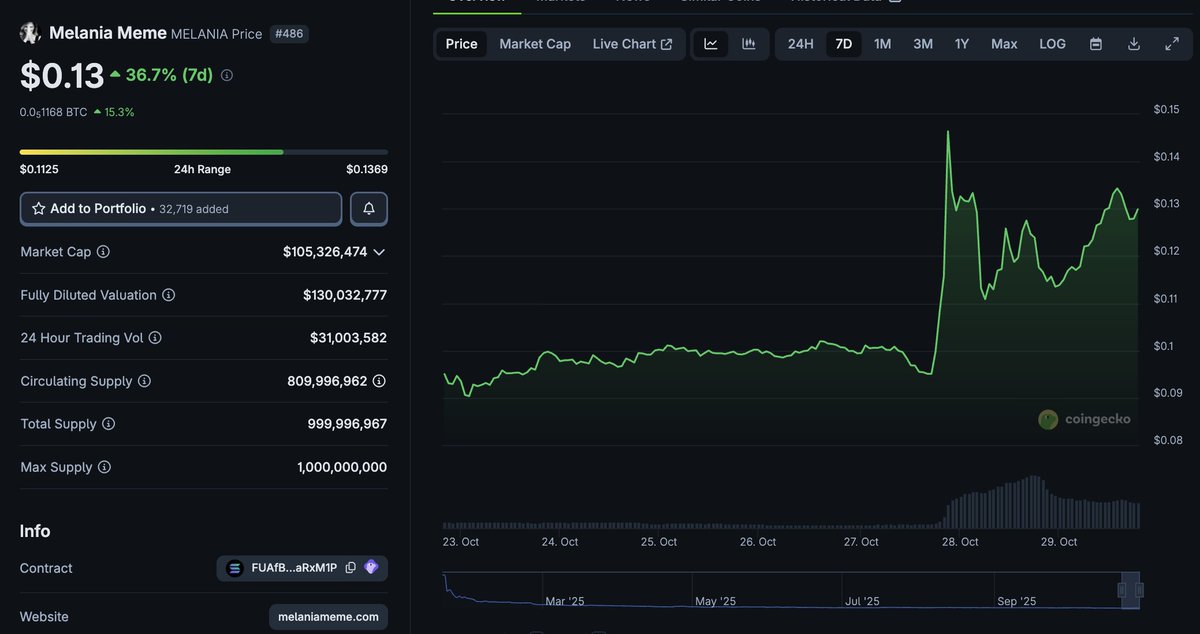1200x634 pixels.
Task: Click the Total Supply info icon
Action: click(108, 424)
